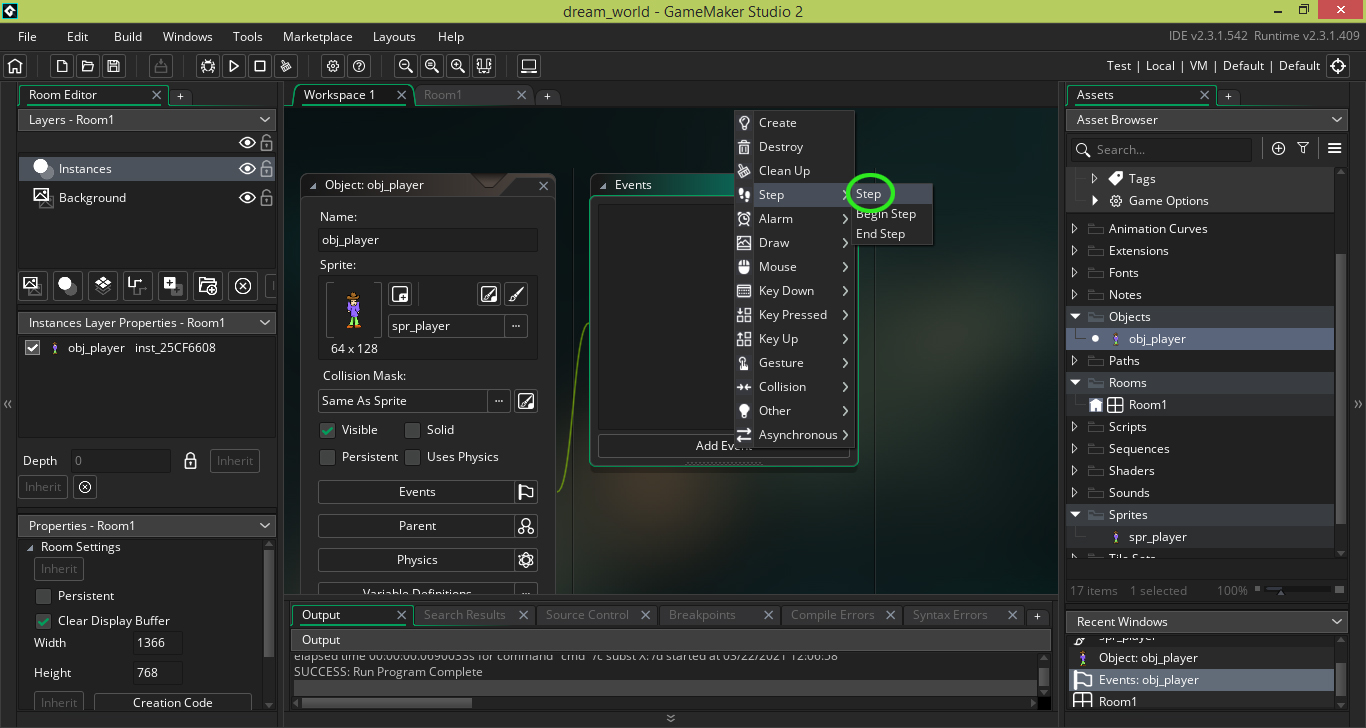Edit the object Name field
Screen dimensions: 1366x728
point(428,240)
